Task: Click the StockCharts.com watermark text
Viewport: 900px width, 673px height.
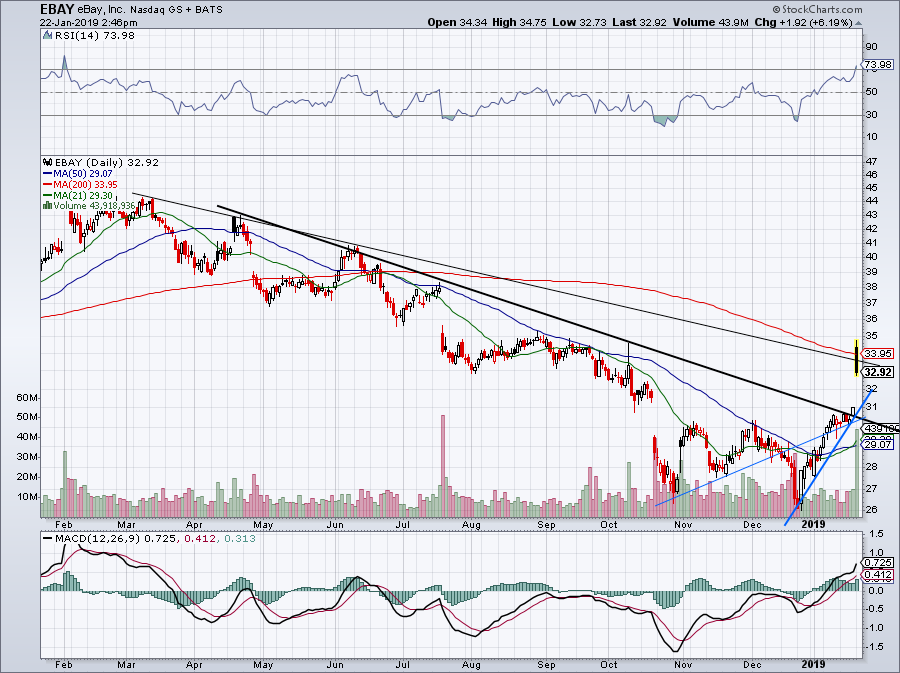Action: tap(817, 9)
